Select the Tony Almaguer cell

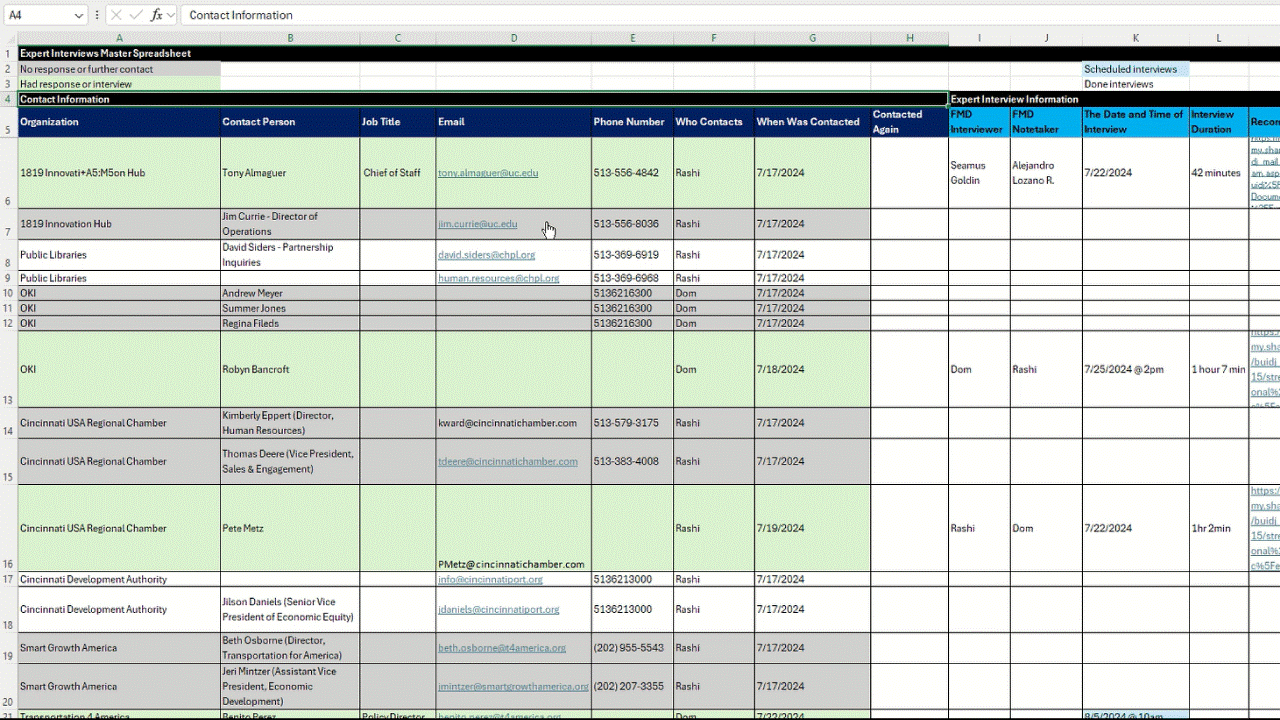click(290, 173)
